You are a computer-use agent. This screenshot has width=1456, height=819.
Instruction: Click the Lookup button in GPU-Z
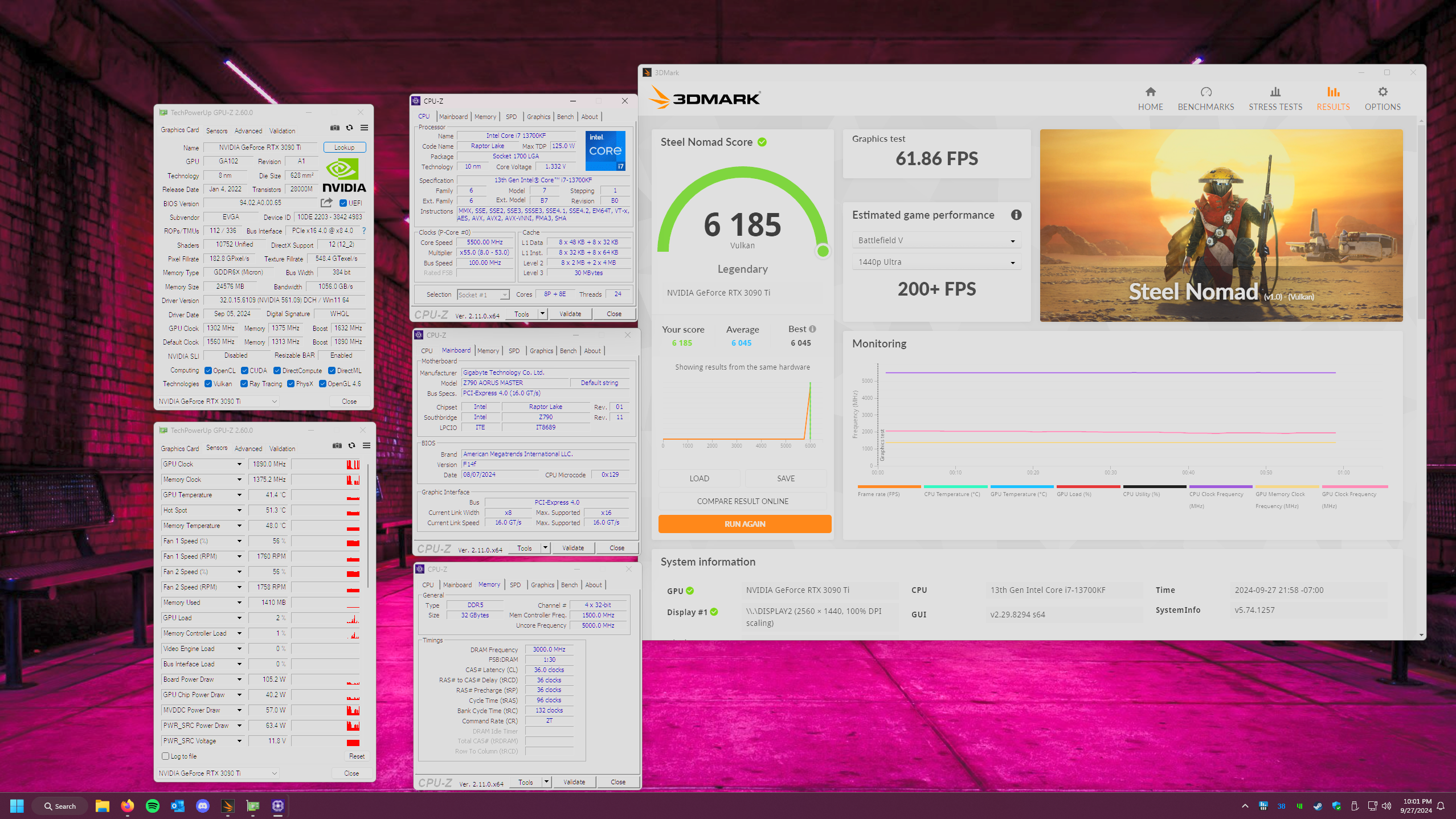click(x=344, y=148)
